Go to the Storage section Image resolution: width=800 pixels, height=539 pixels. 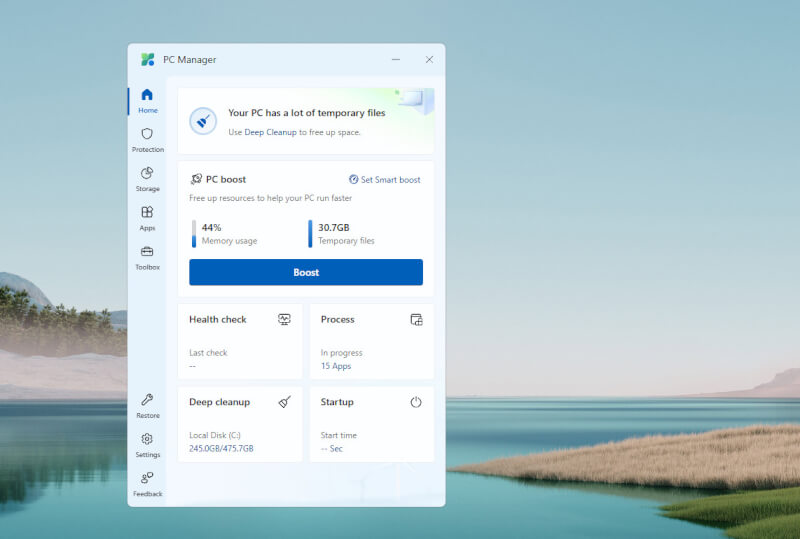pos(147,178)
